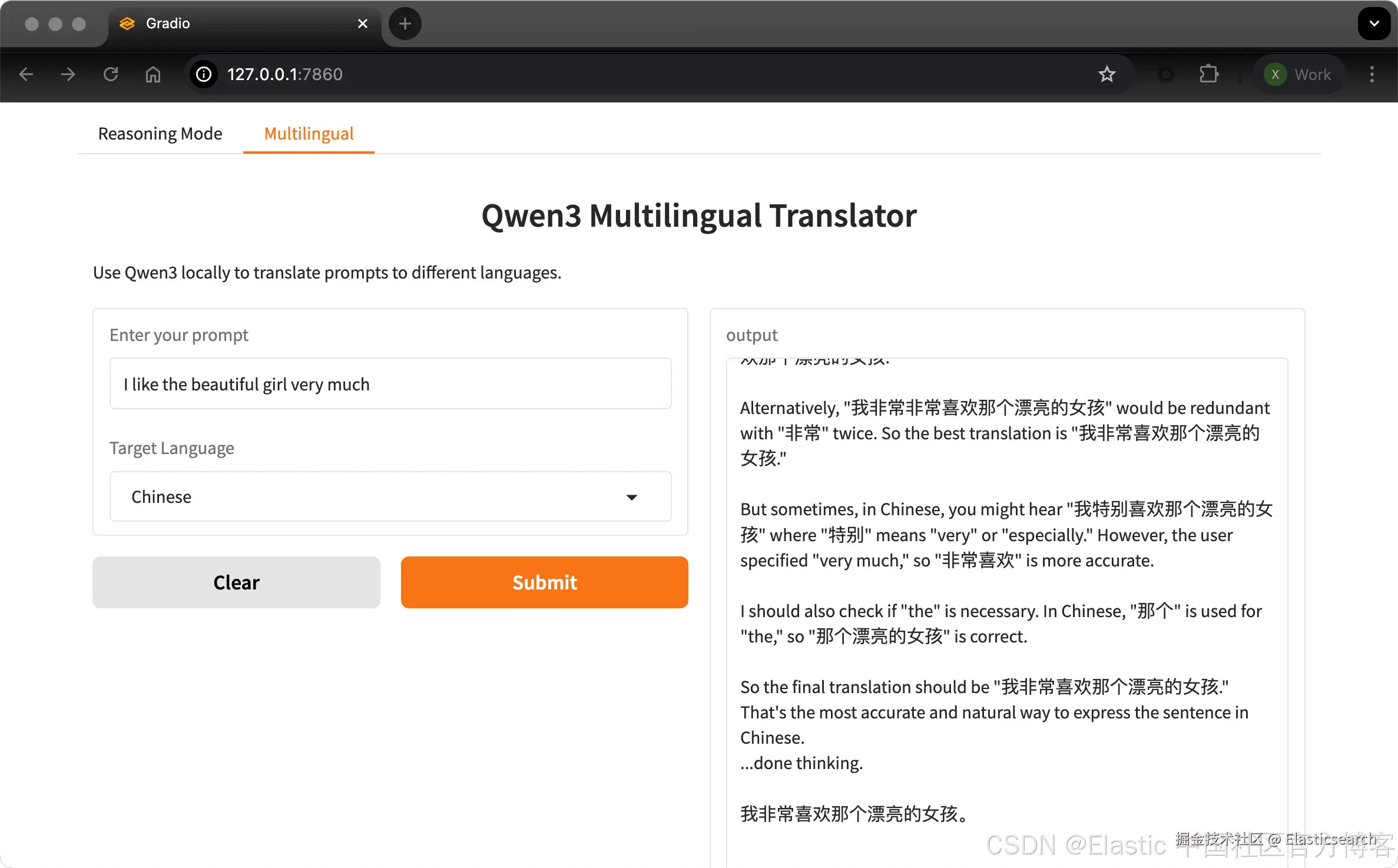Image resolution: width=1398 pixels, height=868 pixels.
Task: Go to the browser home icon
Action: click(153, 74)
